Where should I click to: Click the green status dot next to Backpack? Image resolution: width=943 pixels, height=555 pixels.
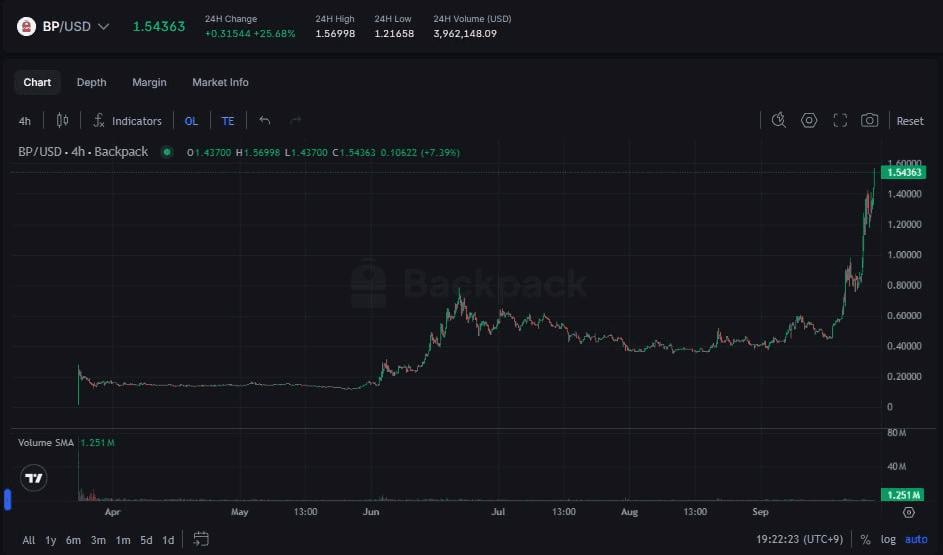point(167,152)
